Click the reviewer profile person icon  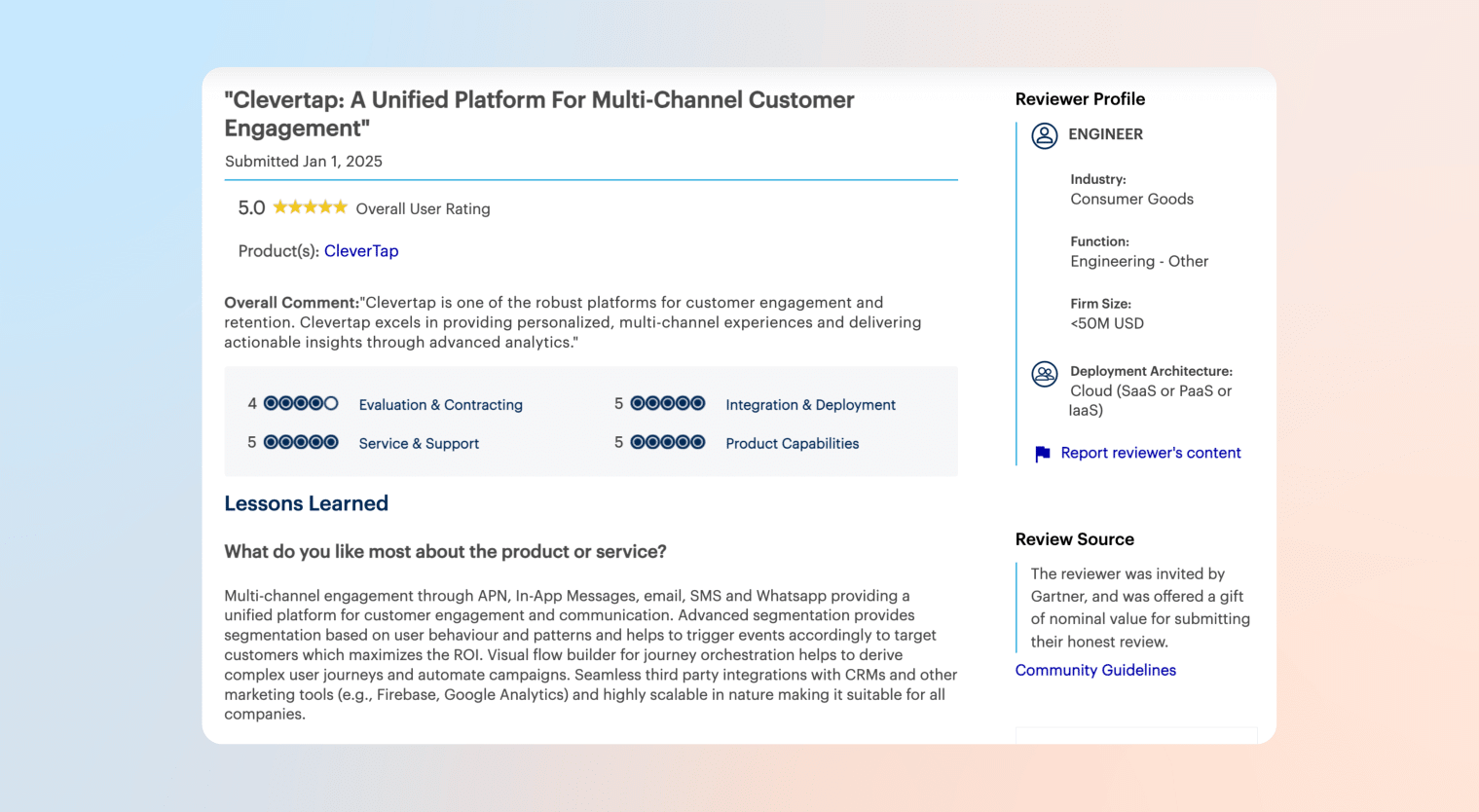tap(1044, 136)
